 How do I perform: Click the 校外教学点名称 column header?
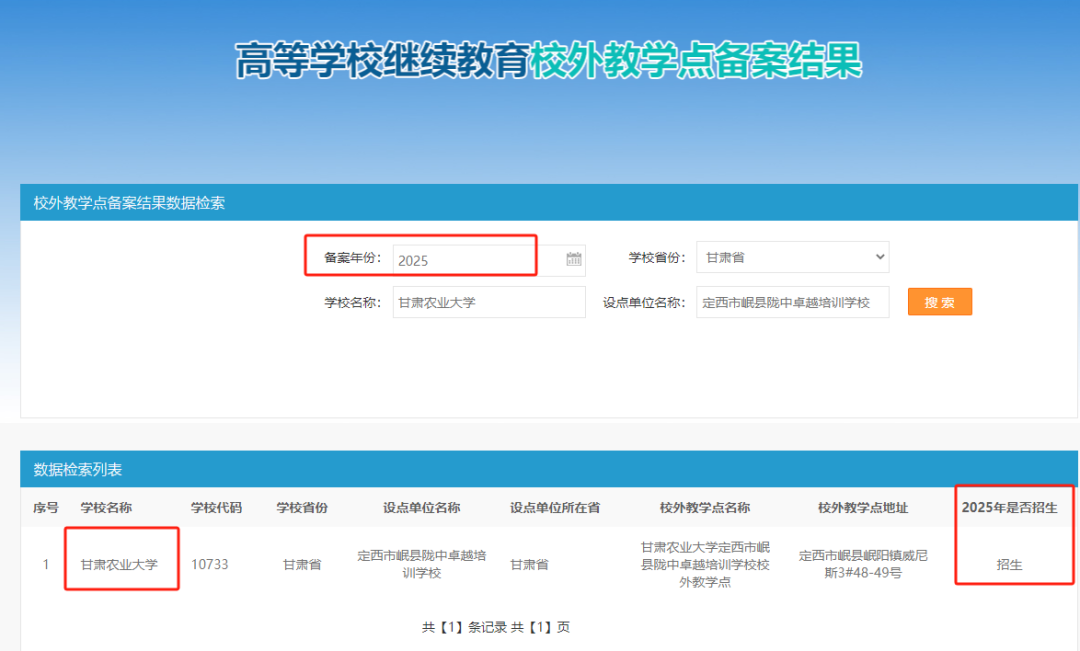pos(705,508)
